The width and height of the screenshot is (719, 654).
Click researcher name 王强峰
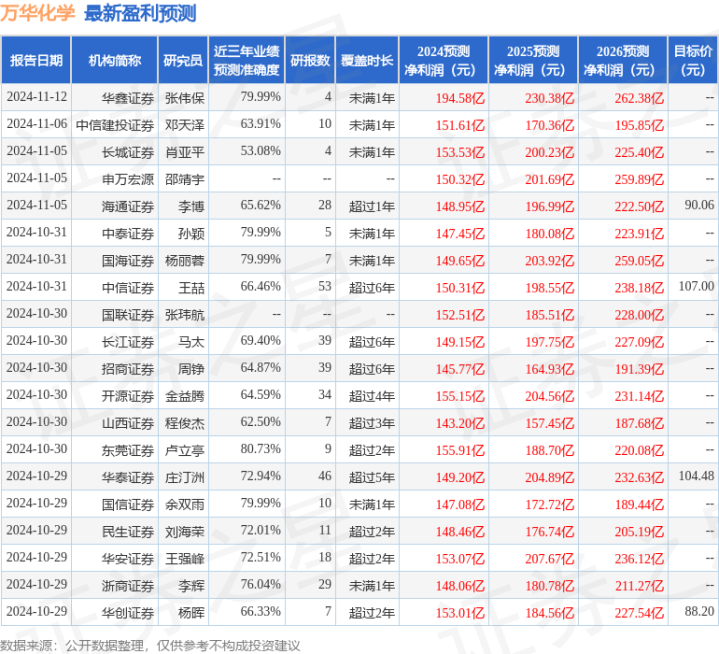(184, 558)
